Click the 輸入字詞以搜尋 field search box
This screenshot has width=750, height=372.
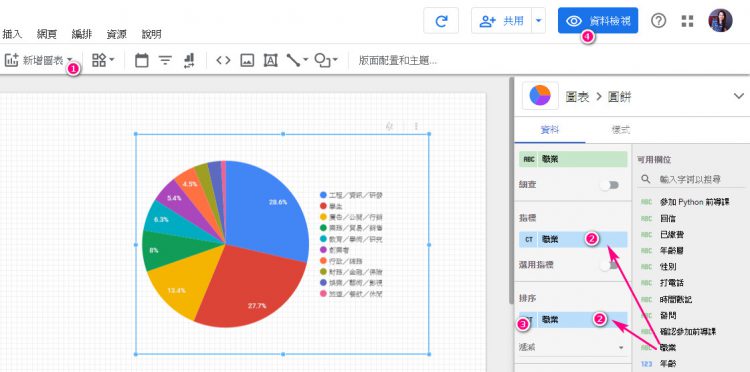pyautogui.click(x=690, y=179)
